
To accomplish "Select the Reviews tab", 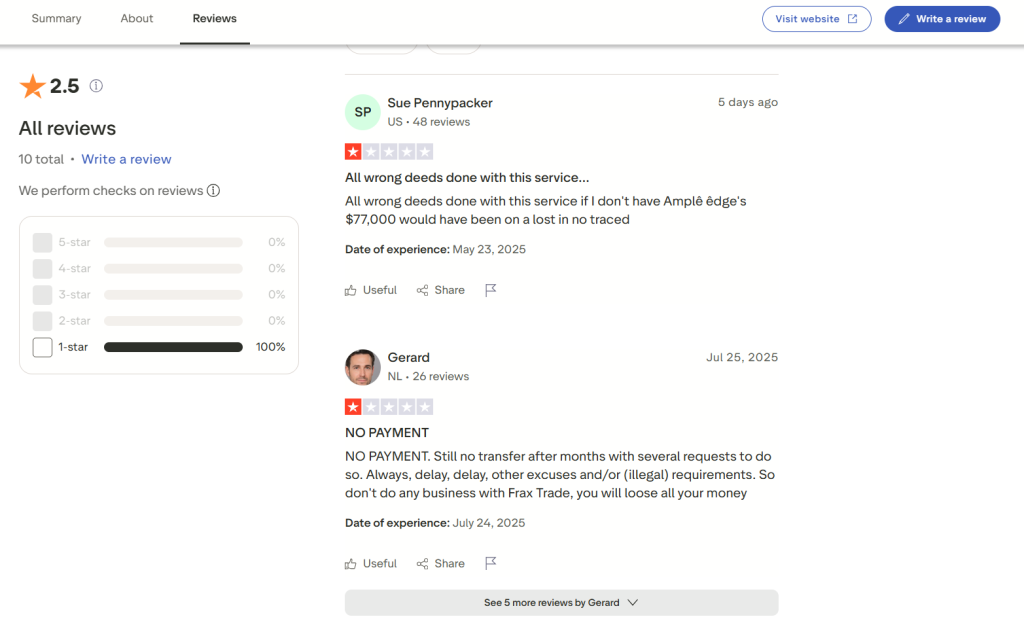I will click(x=215, y=19).
